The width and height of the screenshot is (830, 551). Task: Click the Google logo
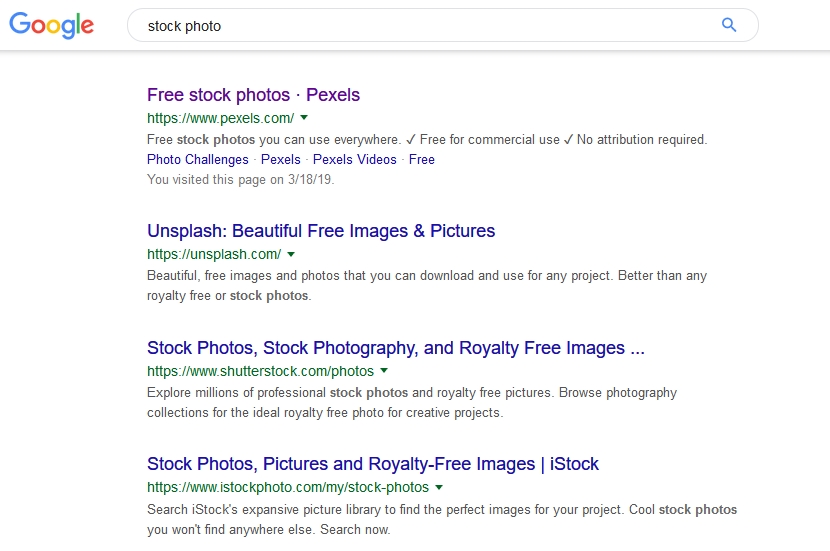51,26
